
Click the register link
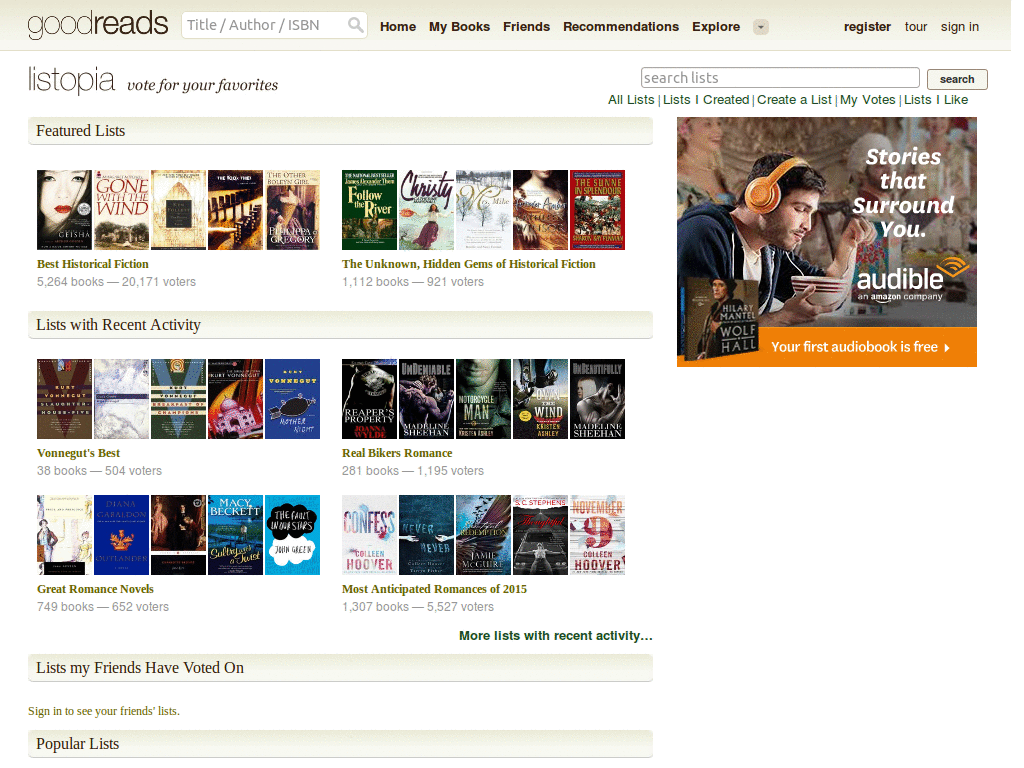(x=866, y=27)
